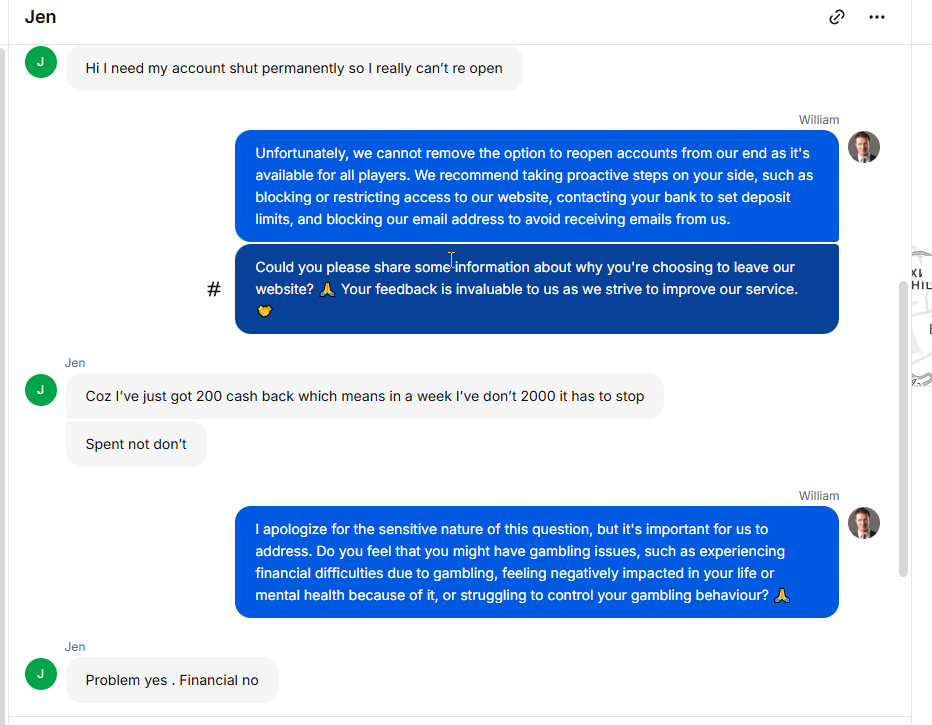The width and height of the screenshot is (932, 725).
Task: Click the 'William' name label above the first reply
Action: click(818, 119)
